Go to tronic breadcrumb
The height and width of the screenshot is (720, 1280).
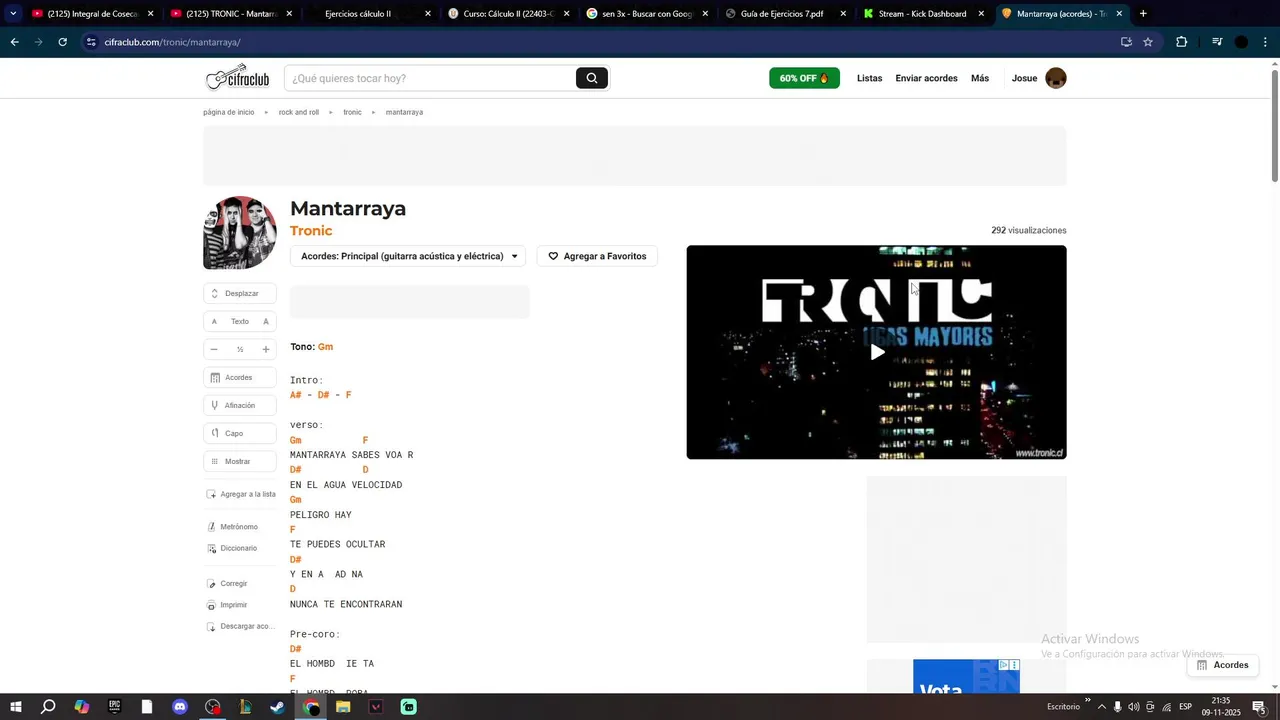pos(352,112)
